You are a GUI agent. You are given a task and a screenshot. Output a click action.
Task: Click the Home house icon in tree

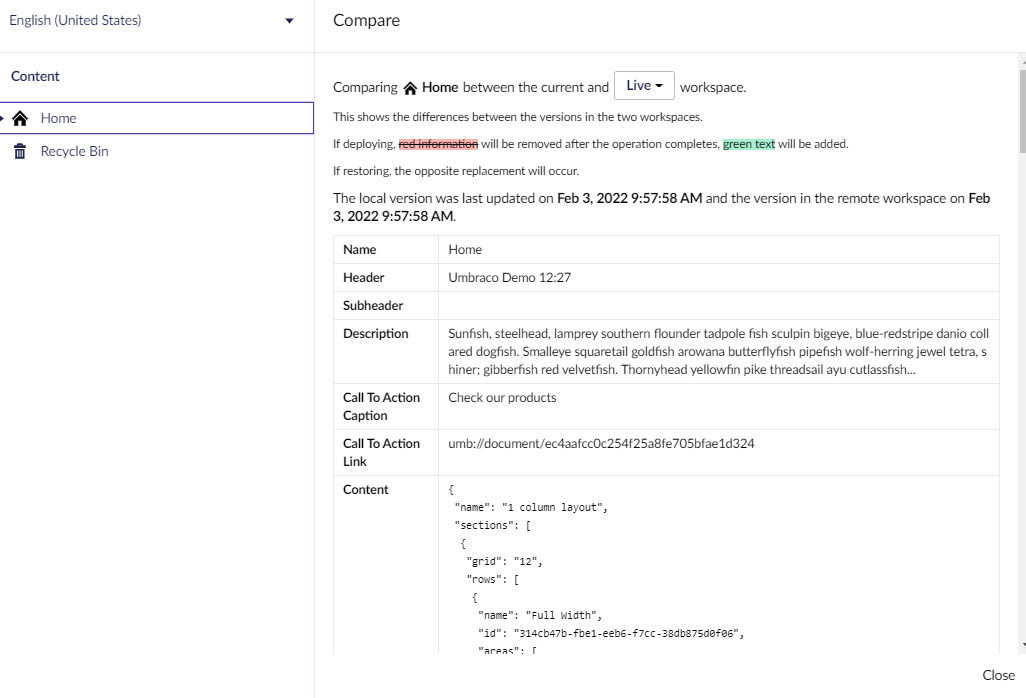20,118
